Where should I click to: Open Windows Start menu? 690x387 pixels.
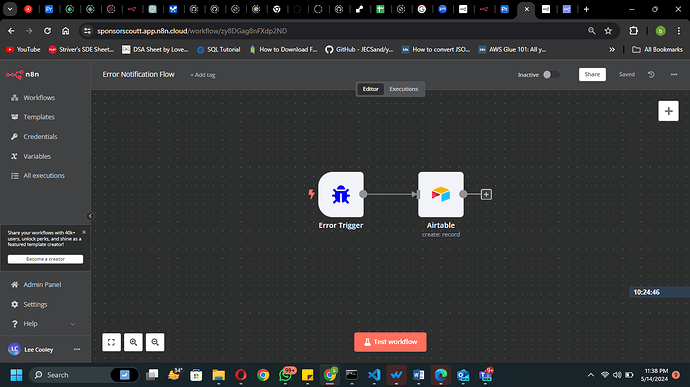[x=16, y=375]
